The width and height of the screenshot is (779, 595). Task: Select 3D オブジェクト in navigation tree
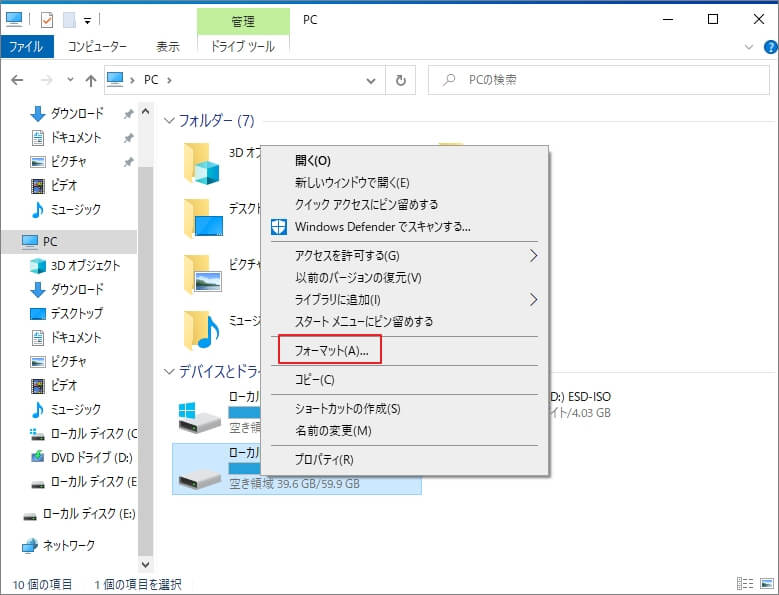click(x=76, y=266)
